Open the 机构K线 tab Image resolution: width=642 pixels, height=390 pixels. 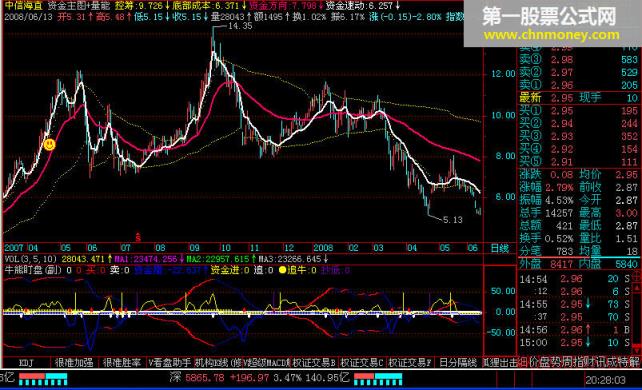(218, 363)
